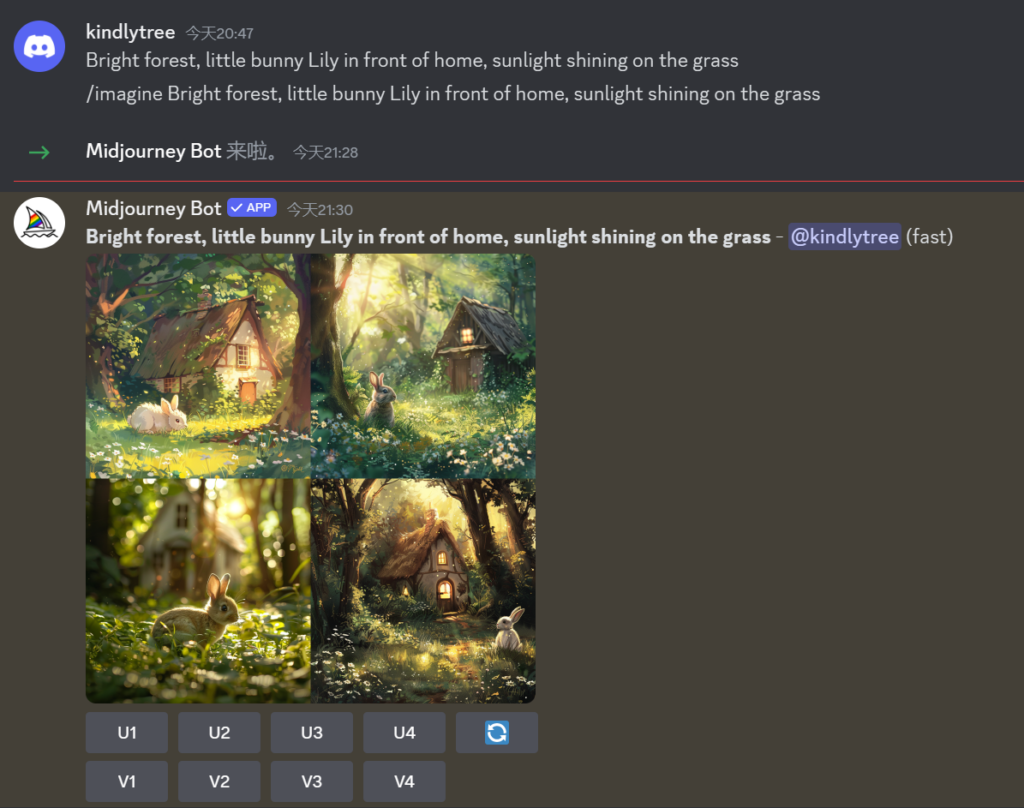The width and height of the screenshot is (1024, 808).
Task: Click the green join arrow icon
Action: coord(39,152)
